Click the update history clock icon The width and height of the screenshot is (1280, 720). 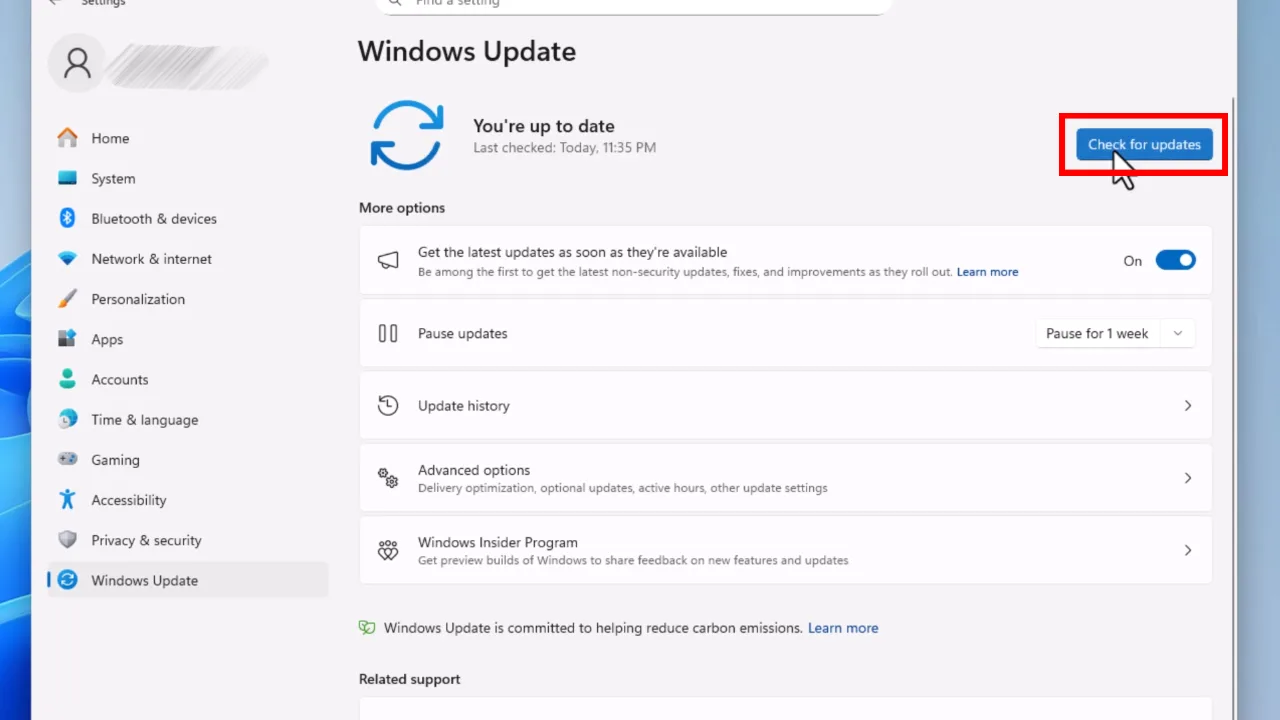388,405
